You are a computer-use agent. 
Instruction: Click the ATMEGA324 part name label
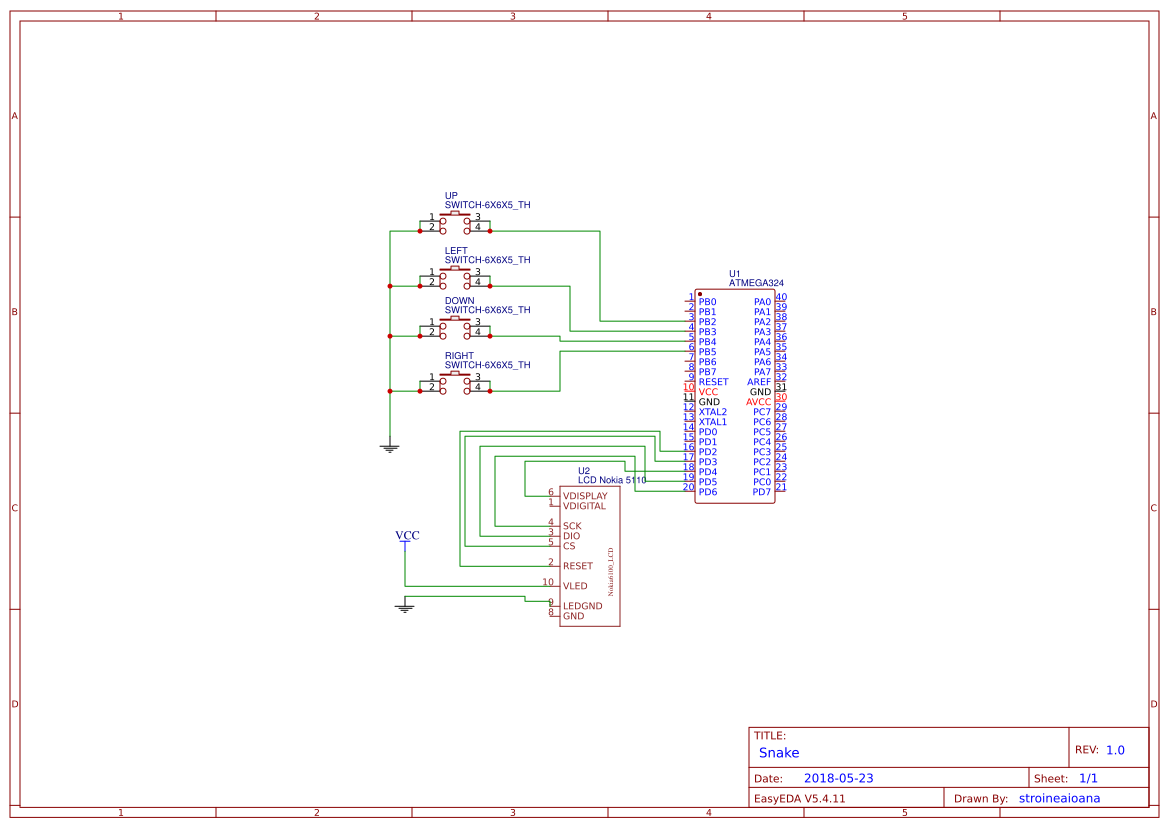[756, 283]
